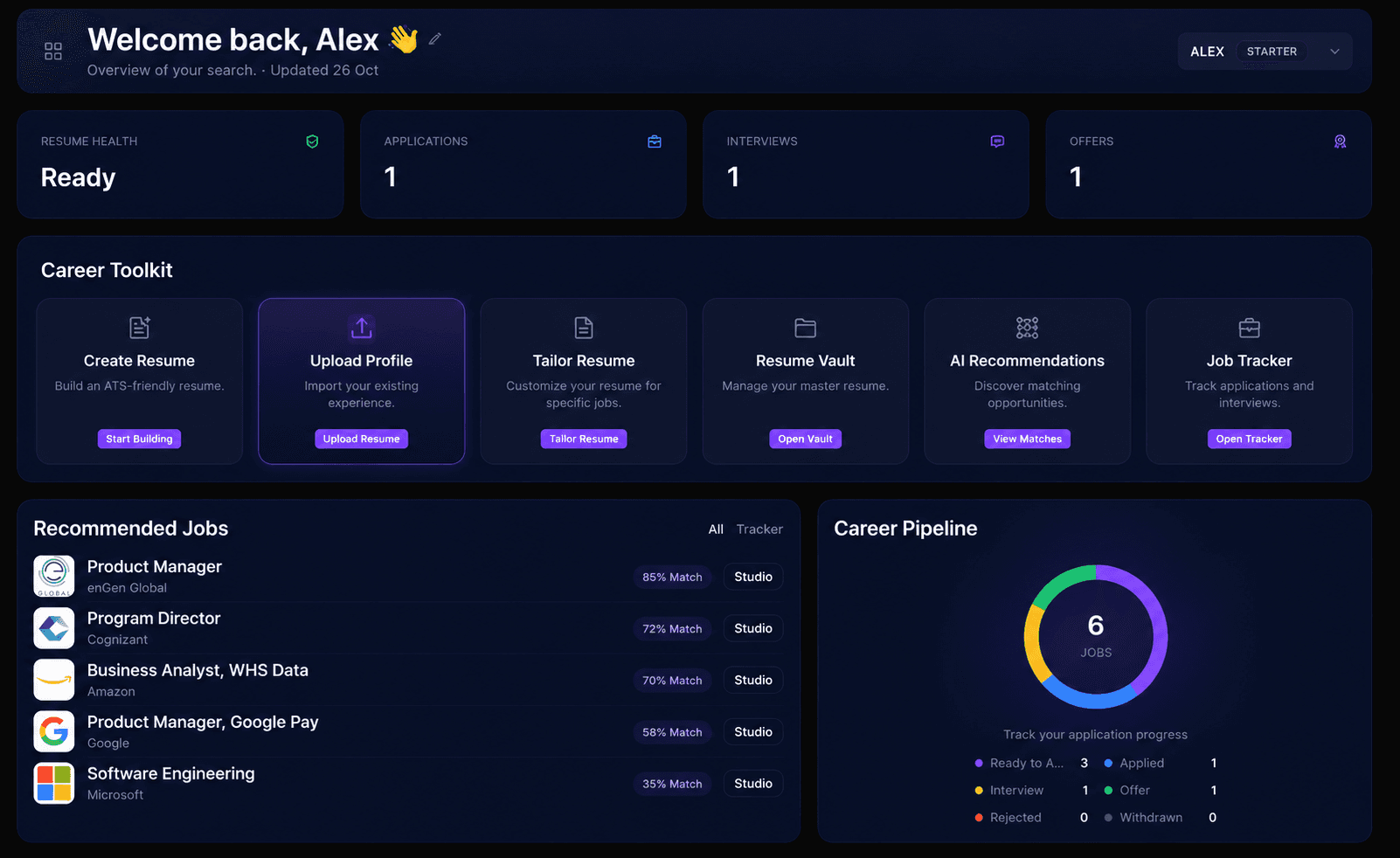Open Studio for Business Analyst, WHS Data
Screen dimensions: 1400x858
point(753,680)
